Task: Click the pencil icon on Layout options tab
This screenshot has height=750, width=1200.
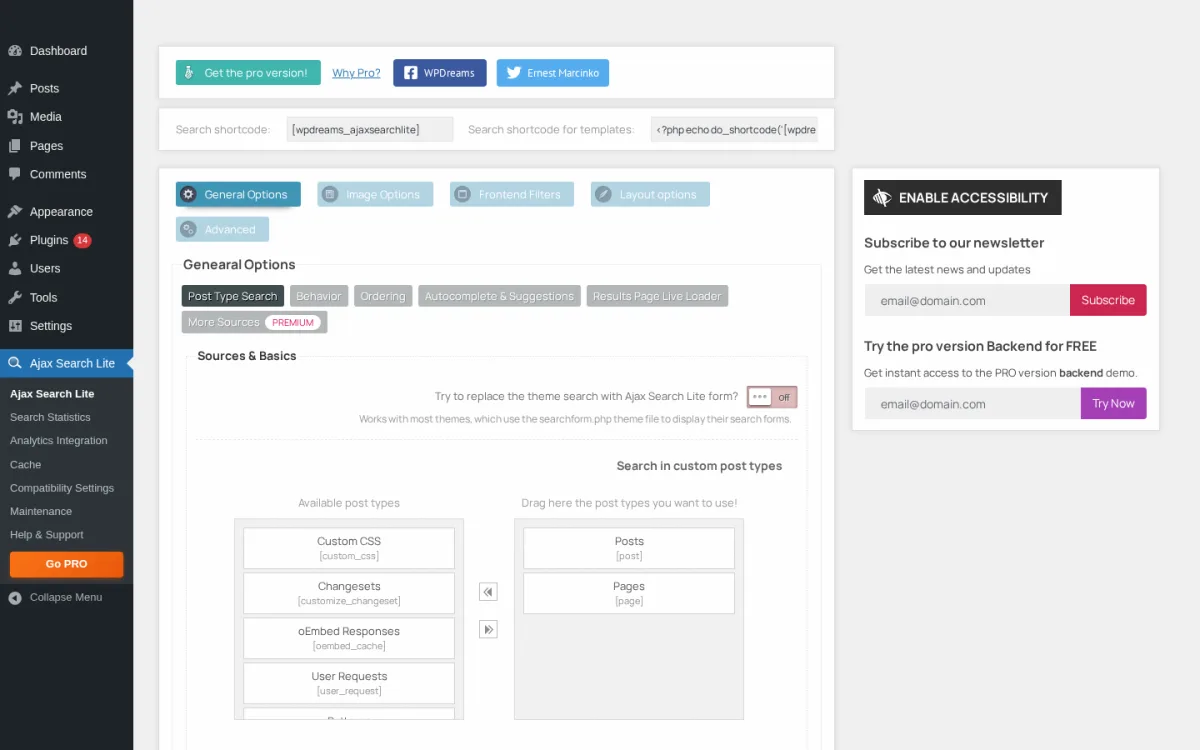Action: click(x=603, y=194)
